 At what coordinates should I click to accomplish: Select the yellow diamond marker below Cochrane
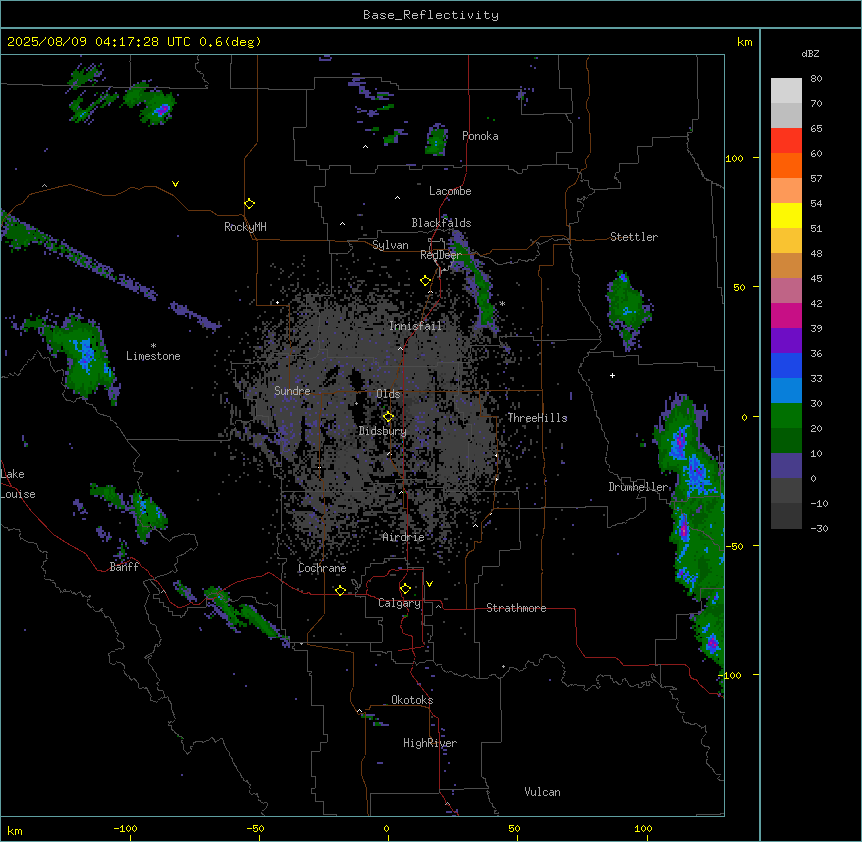click(x=340, y=590)
